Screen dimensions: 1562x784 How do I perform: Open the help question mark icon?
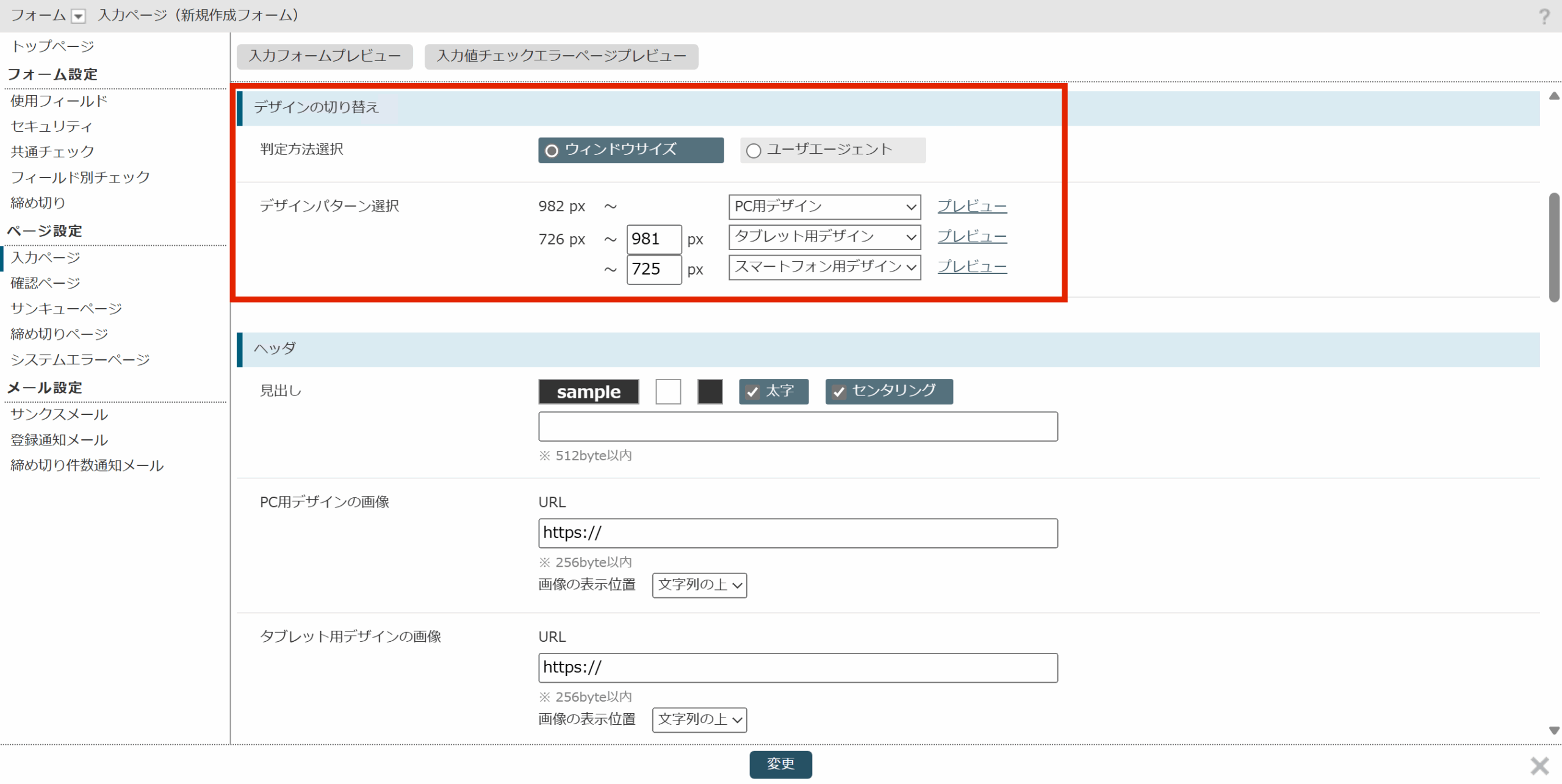click(1544, 16)
